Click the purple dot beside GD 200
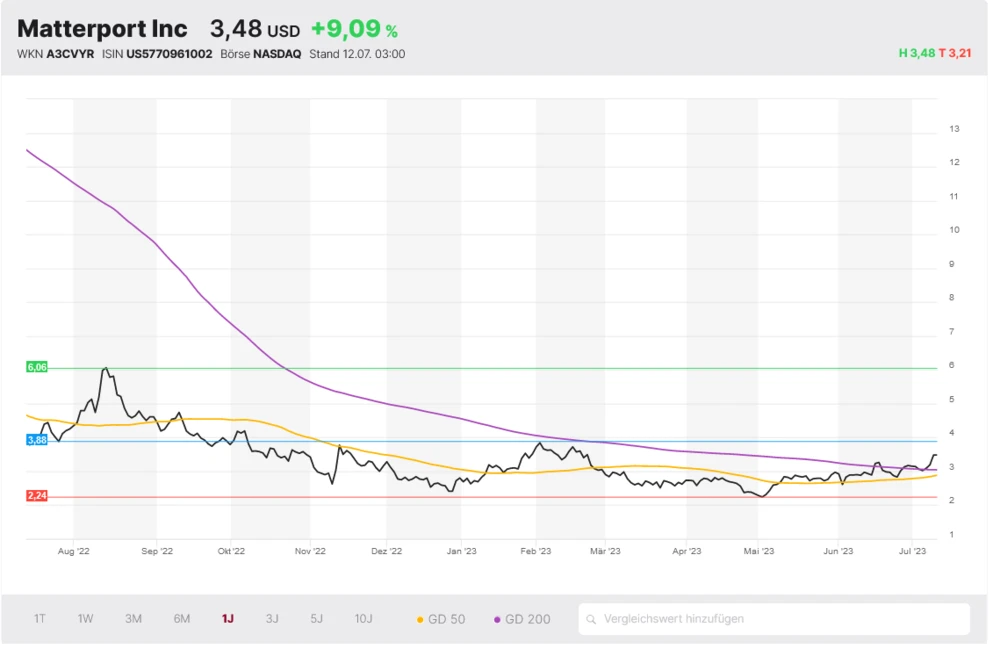The image size is (1000, 656). pyautogui.click(x=497, y=620)
